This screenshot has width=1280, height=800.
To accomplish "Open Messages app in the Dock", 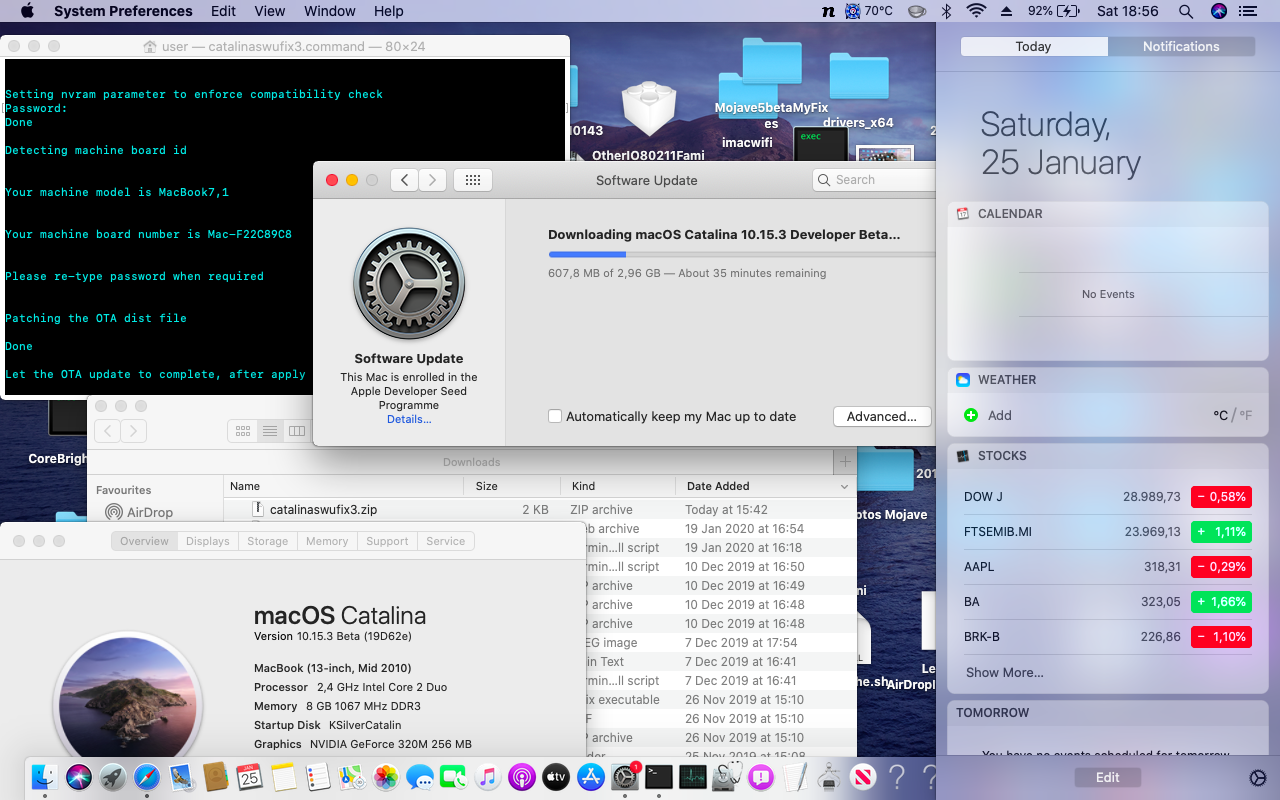I will point(420,777).
